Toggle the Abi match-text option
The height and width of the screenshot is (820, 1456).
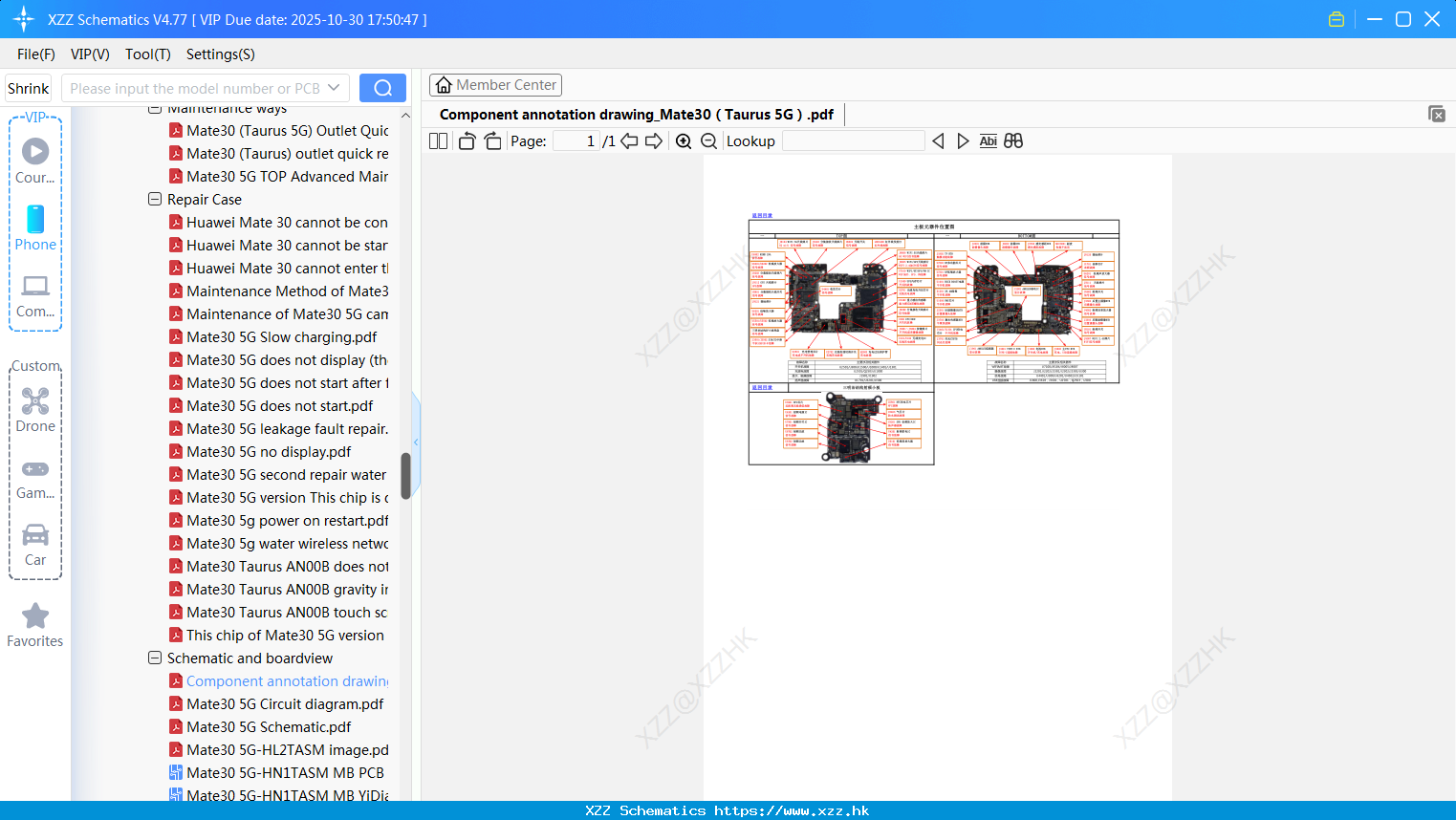tap(988, 141)
